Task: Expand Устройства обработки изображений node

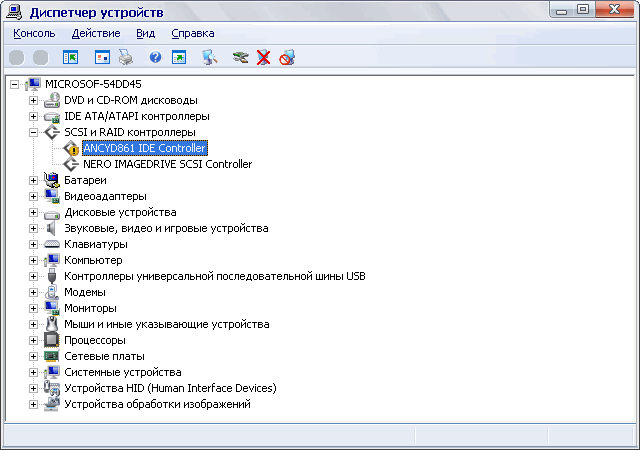Action: pos(33,404)
